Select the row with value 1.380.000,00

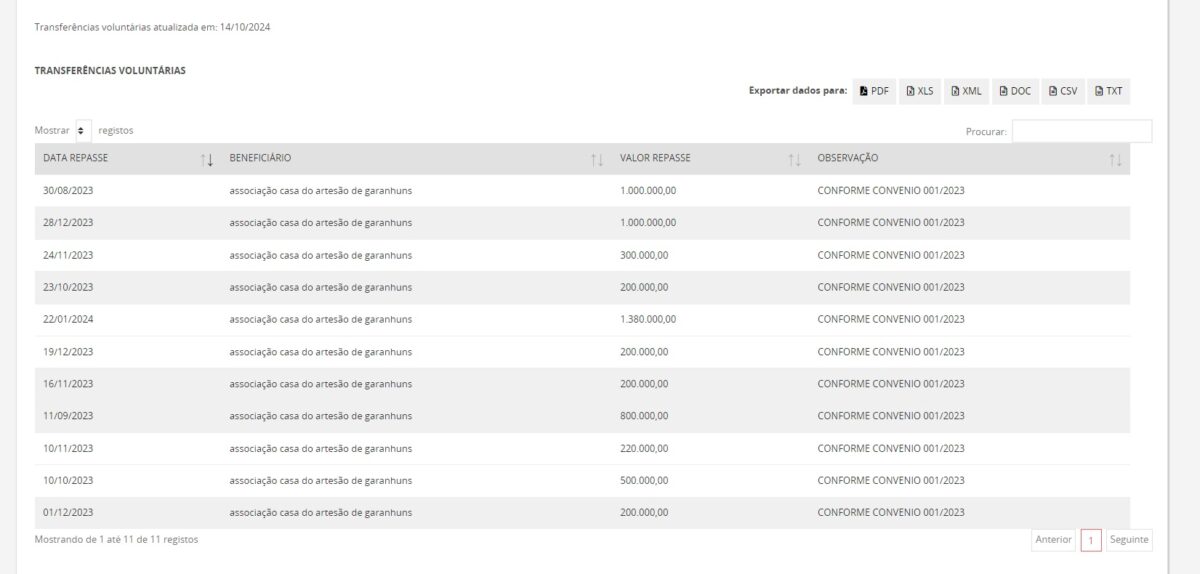[582, 320]
